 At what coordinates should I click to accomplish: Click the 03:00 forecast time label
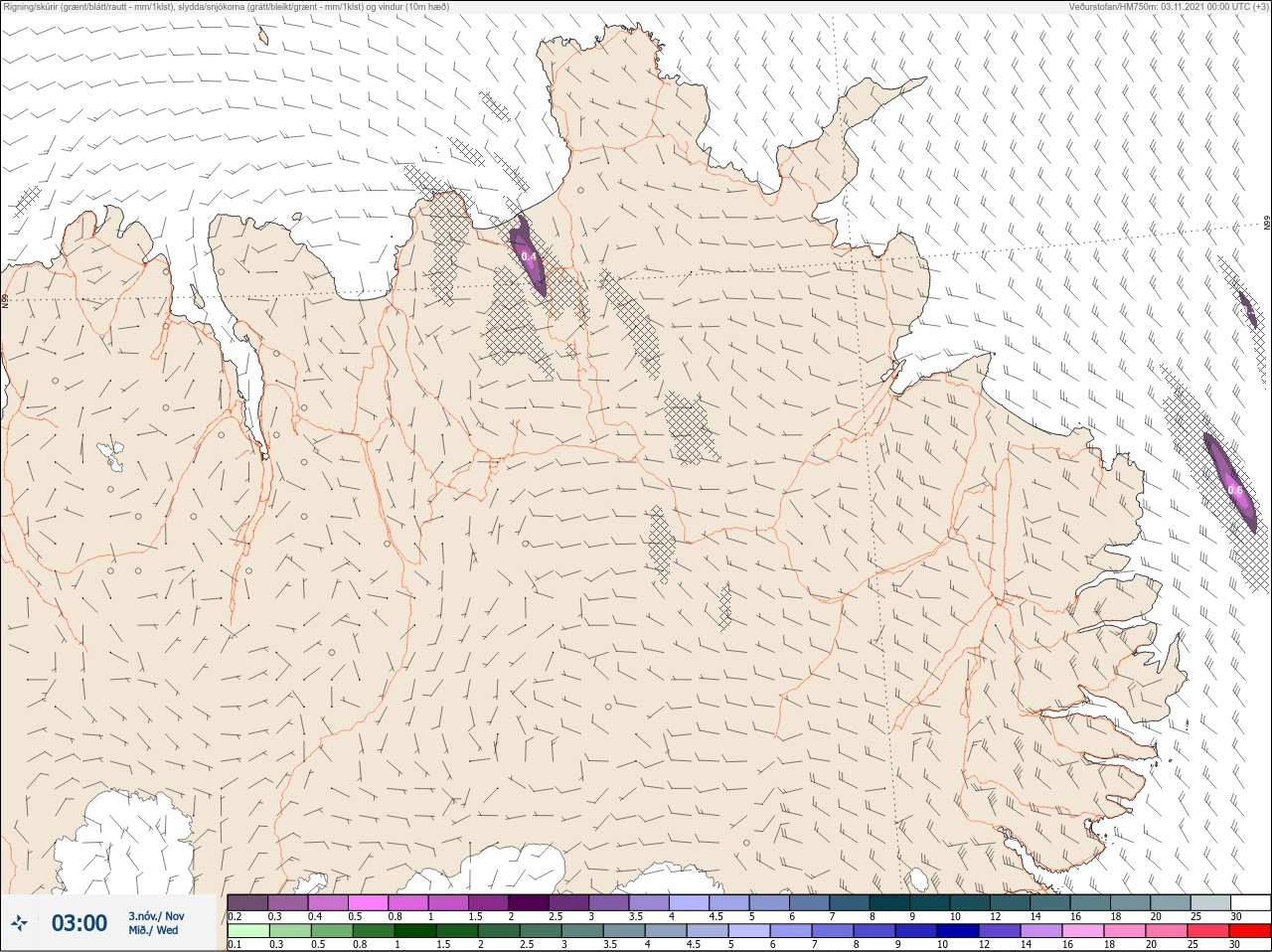[79, 923]
